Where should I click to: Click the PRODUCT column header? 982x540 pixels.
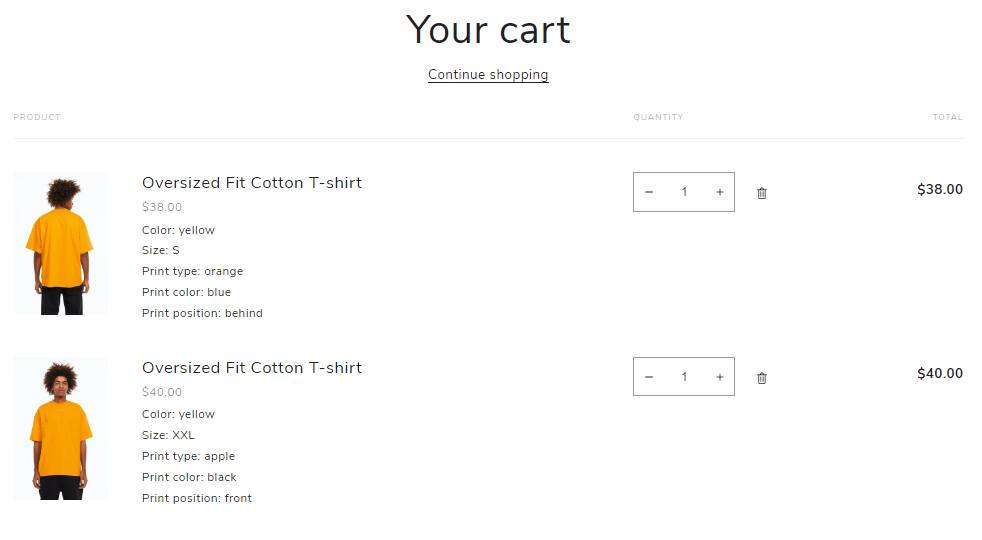click(x=37, y=117)
